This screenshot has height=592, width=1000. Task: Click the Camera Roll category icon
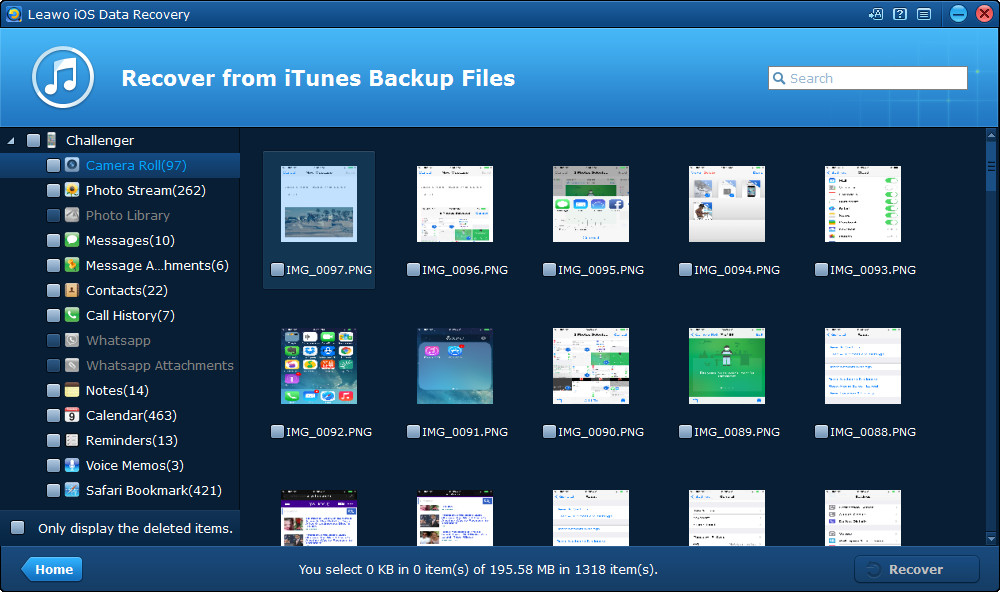tap(72, 165)
